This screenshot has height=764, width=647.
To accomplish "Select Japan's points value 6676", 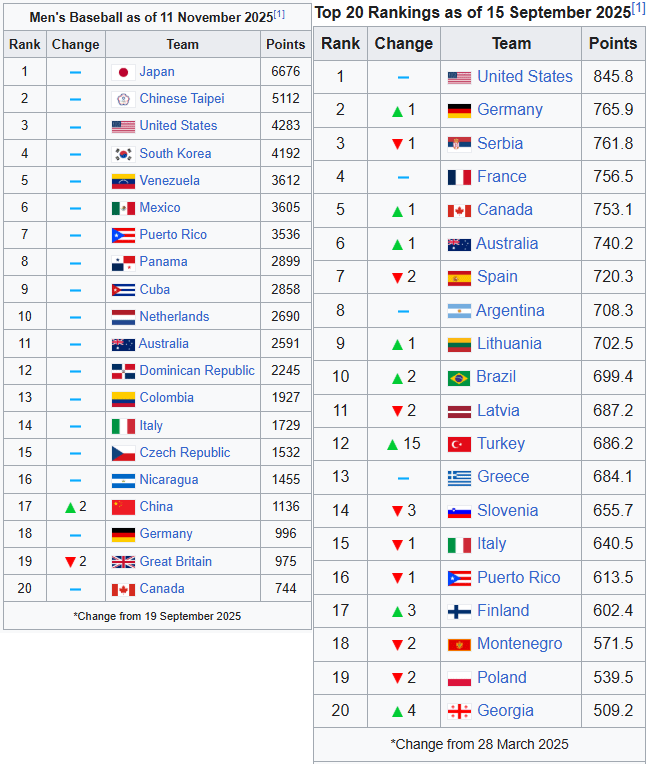I will [x=285, y=72].
